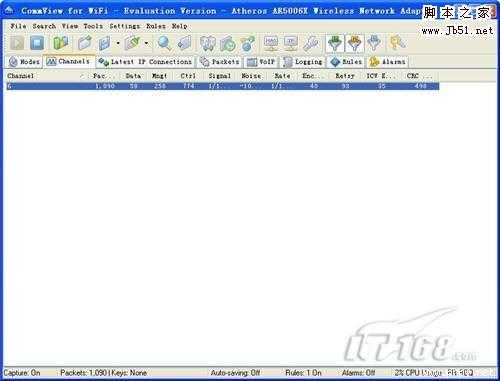Sort by the Mngt column header
This screenshot has width=500, height=381.
pos(159,76)
